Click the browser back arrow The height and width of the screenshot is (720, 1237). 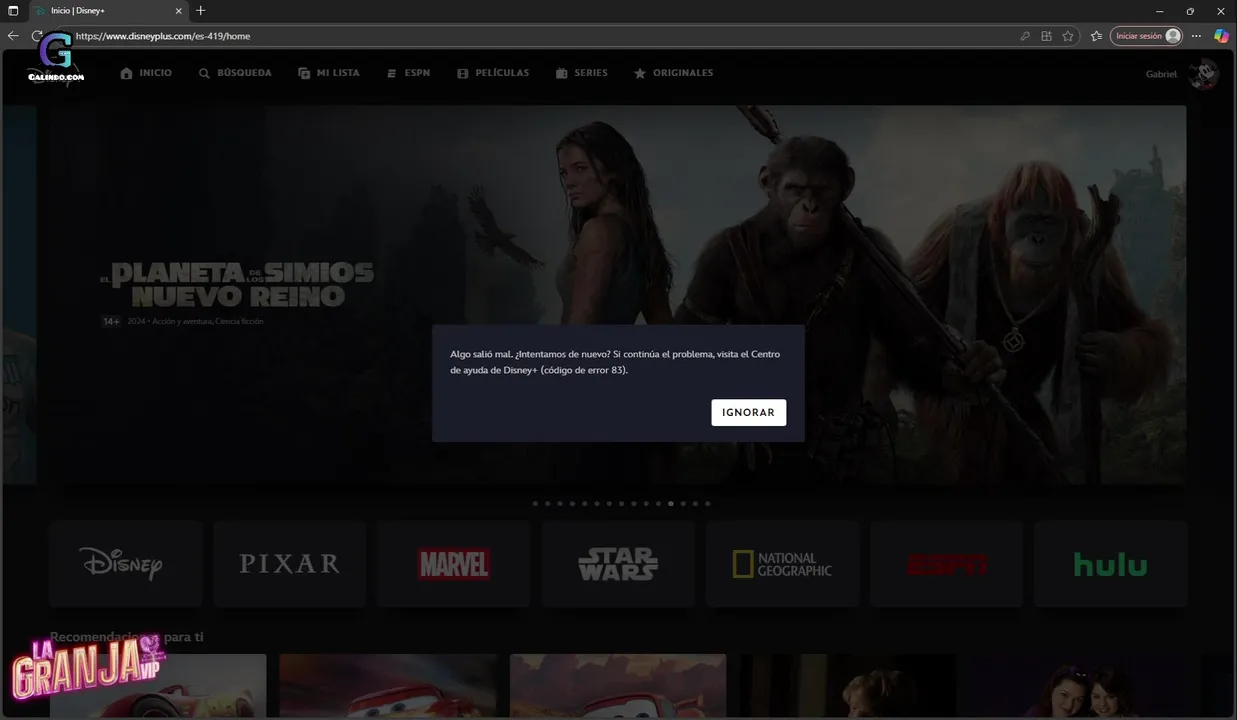point(13,36)
